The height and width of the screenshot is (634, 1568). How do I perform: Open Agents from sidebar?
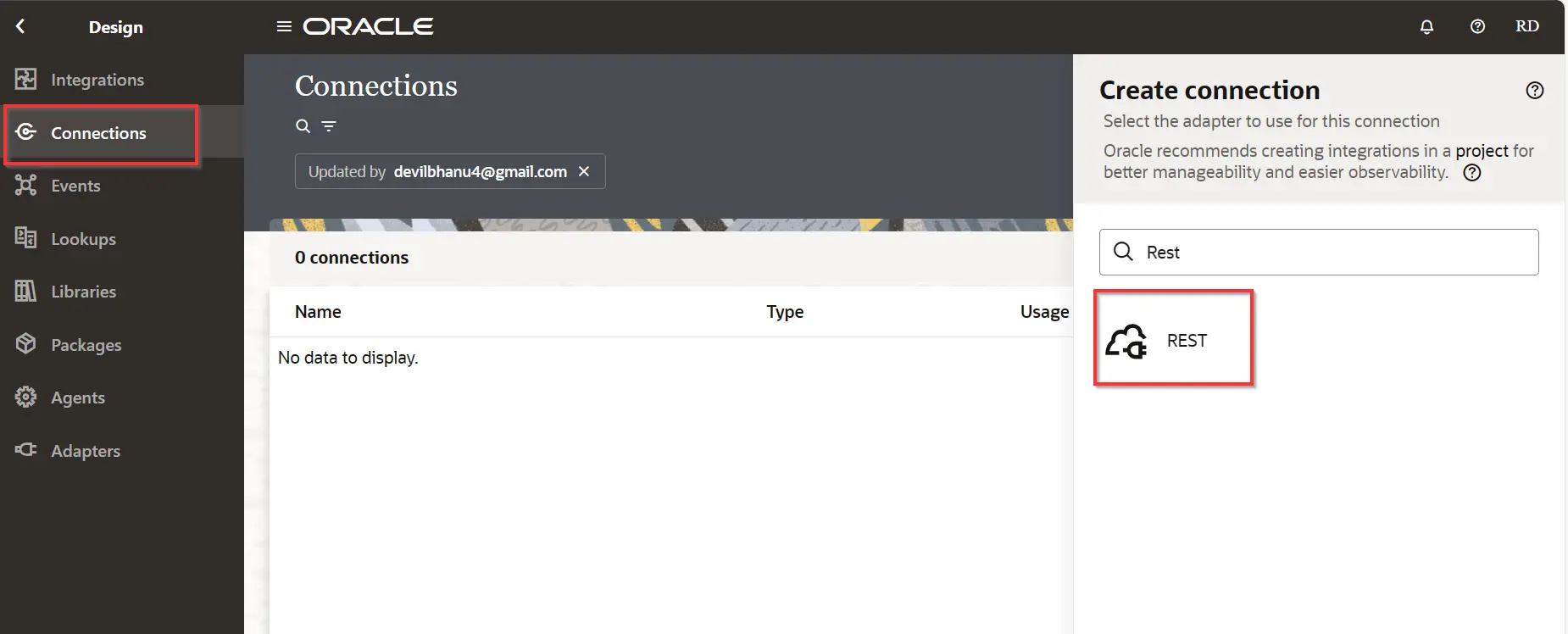77,398
